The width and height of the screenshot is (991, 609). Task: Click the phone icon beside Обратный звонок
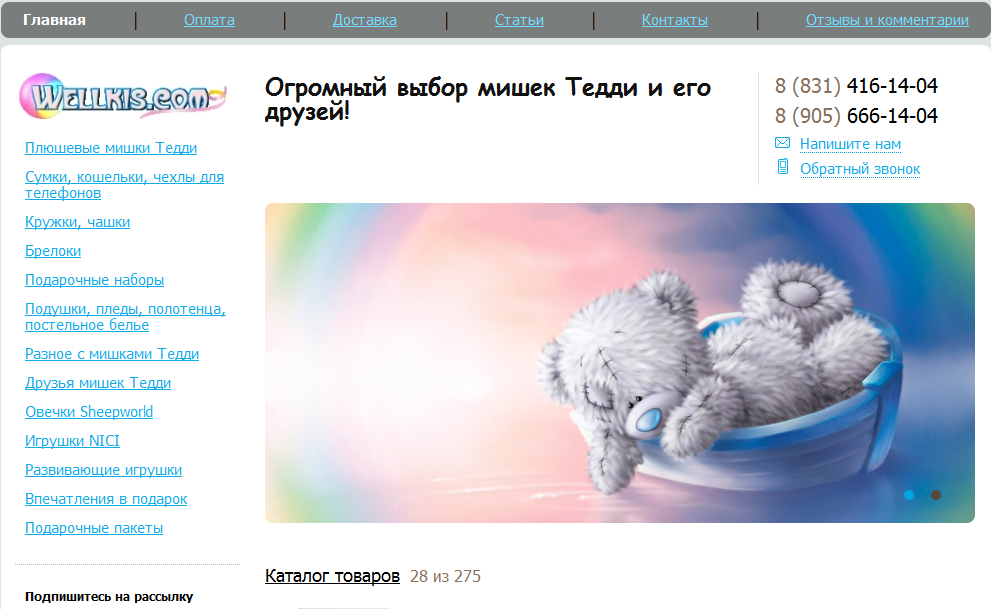point(782,167)
